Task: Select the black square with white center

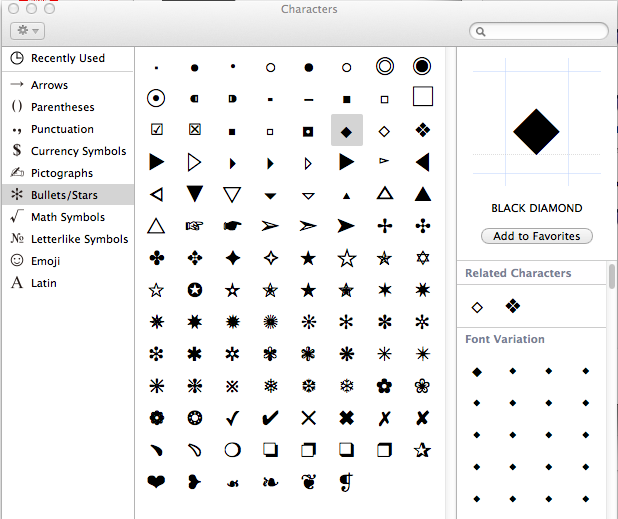Action: tap(308, 132)
